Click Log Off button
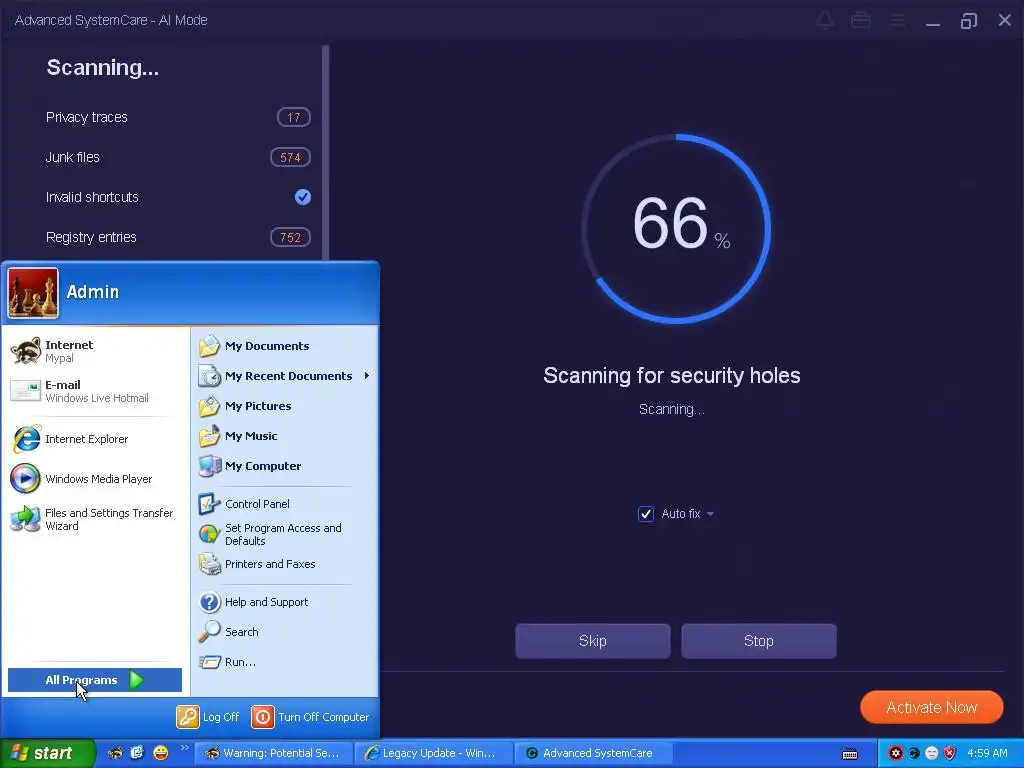Viewport: 1024px width, 768px height. tap(208, 716)
